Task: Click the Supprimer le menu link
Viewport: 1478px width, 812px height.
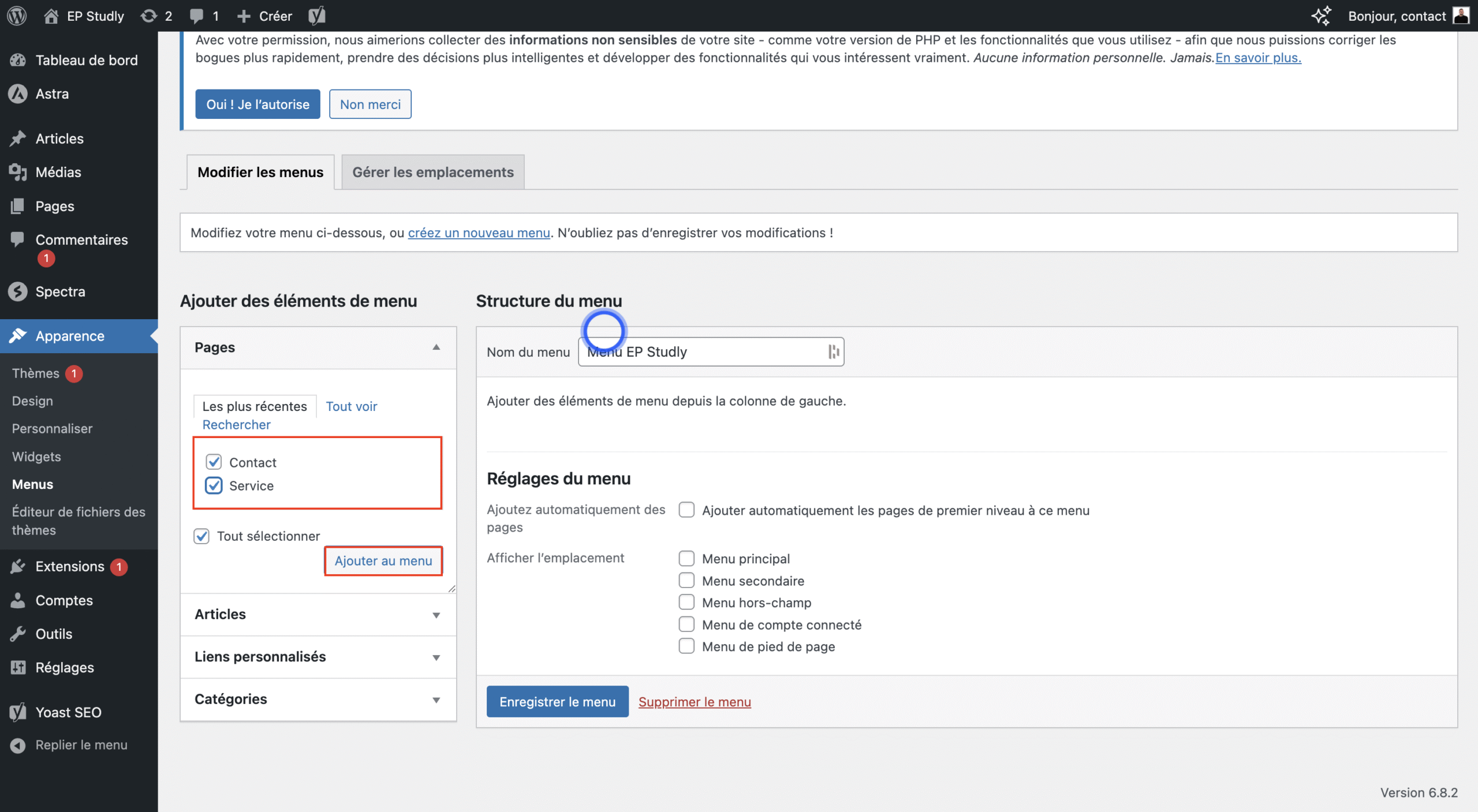Action: tap(694, 702)
